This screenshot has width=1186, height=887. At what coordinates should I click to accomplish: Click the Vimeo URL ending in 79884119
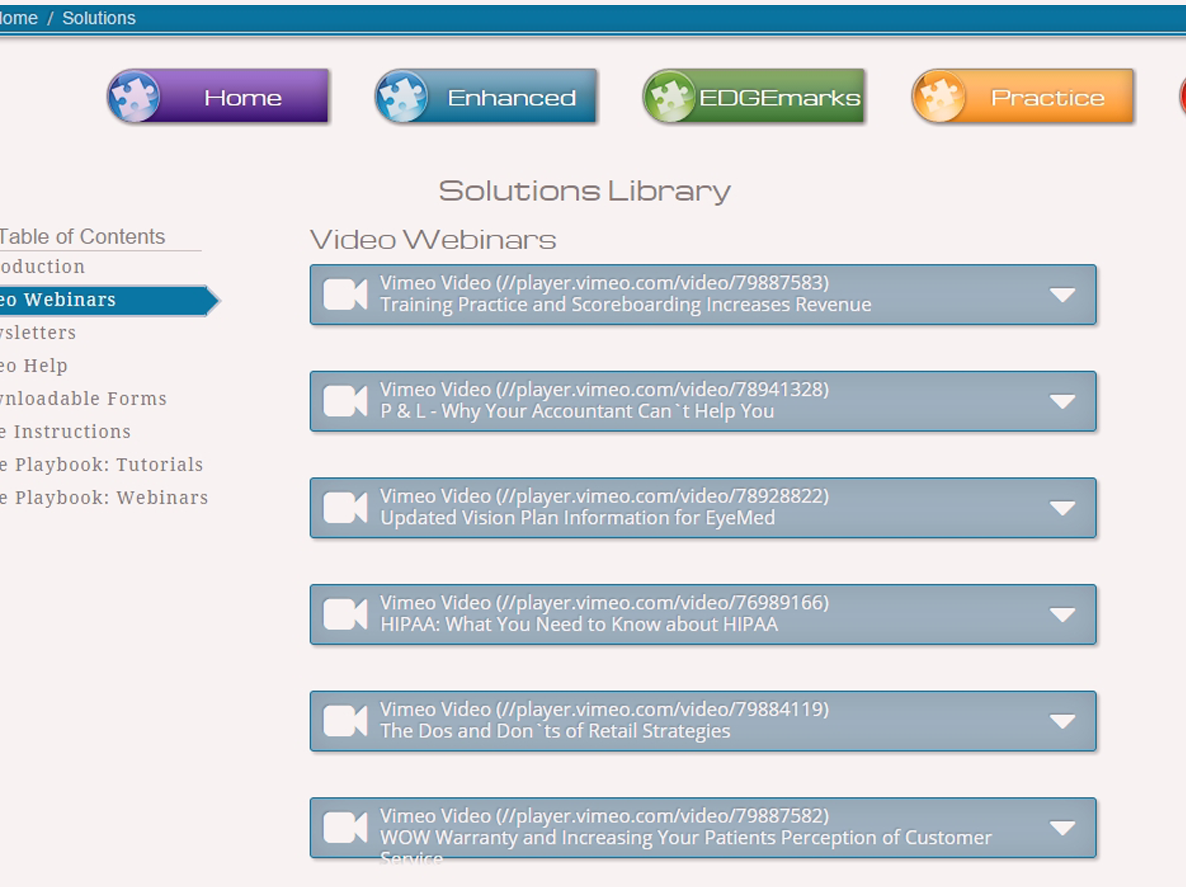click(x=663, y=709)
